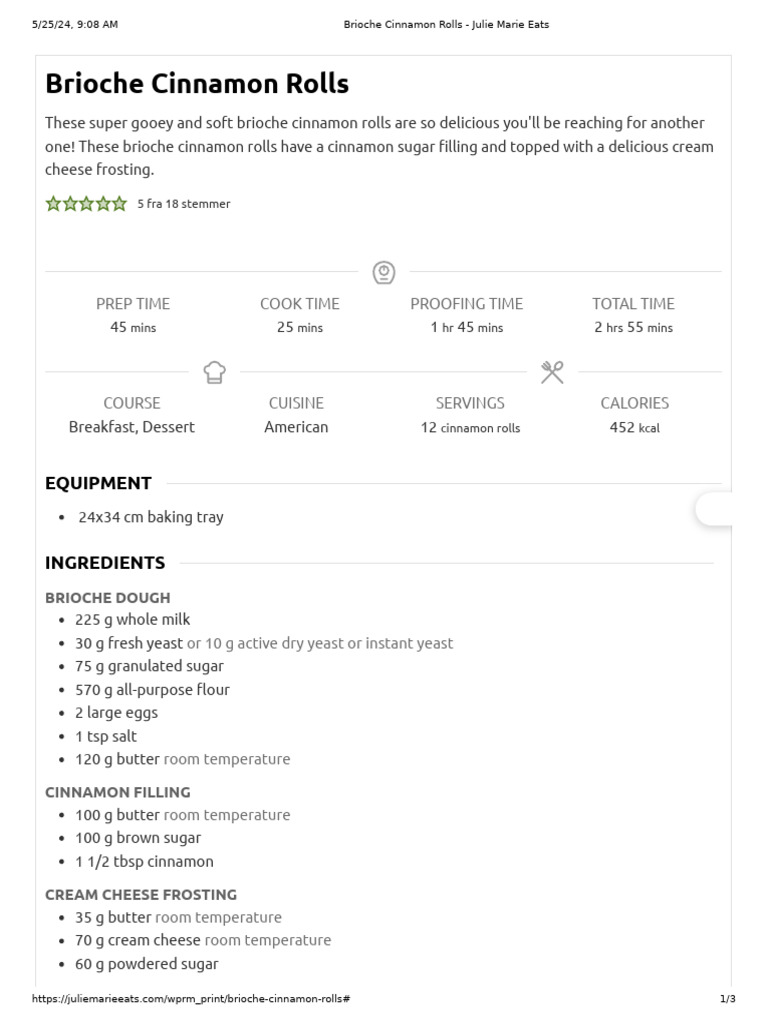Click the Ingredients section heading
The image size is (768, 1024).
click(105, 563)
